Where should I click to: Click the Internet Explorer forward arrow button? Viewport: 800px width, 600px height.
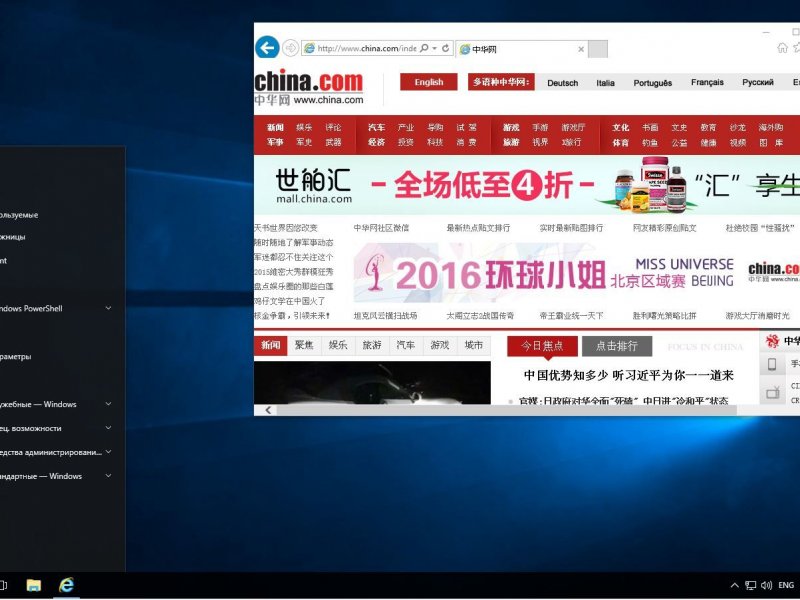coord(290,48)
